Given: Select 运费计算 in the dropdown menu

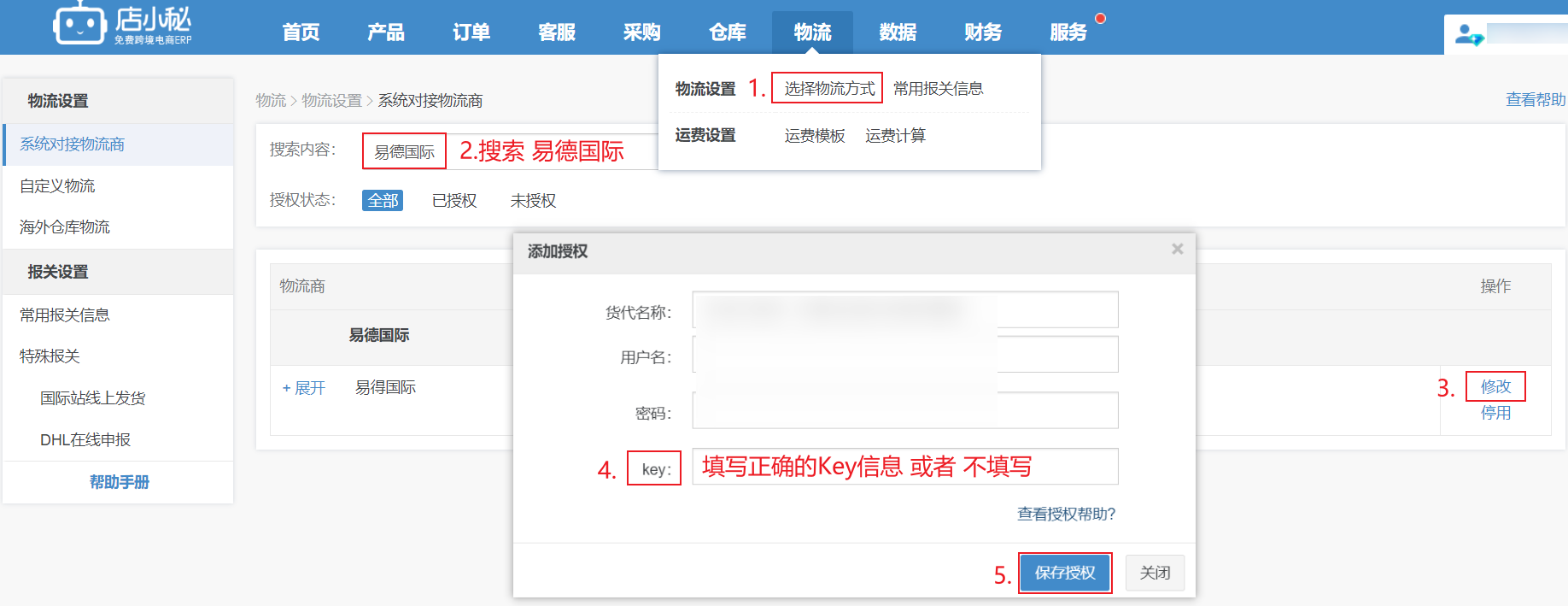Looking at the screenshot, I should coord(895,135).
